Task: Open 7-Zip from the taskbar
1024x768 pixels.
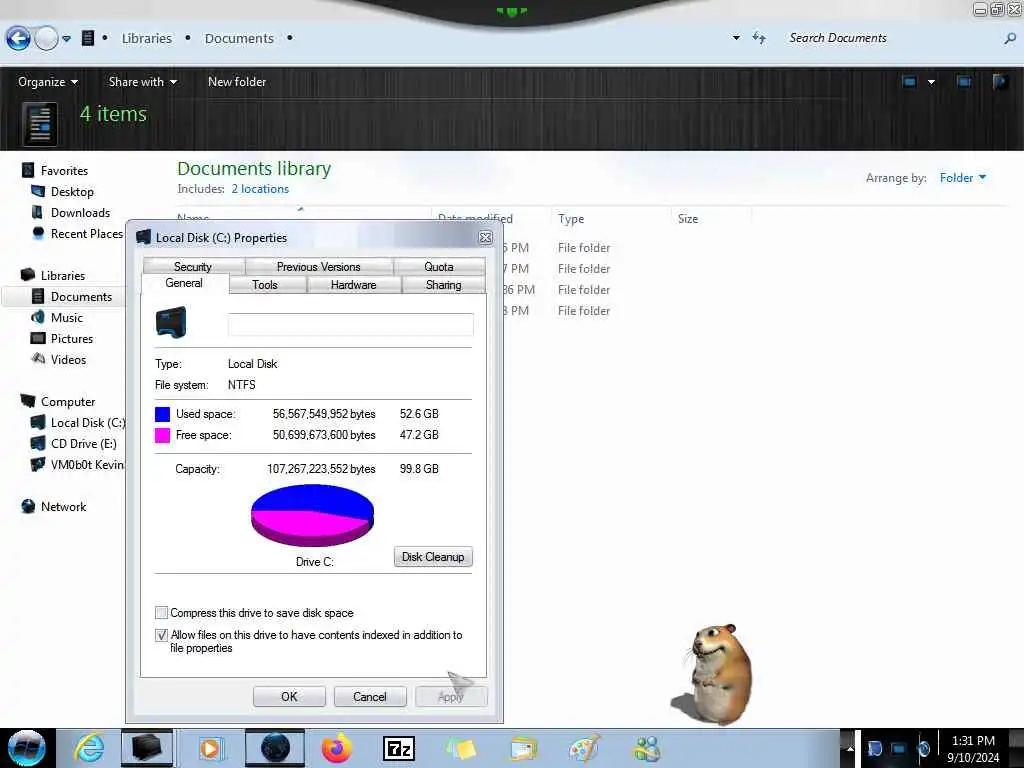Action: point(398,748)
